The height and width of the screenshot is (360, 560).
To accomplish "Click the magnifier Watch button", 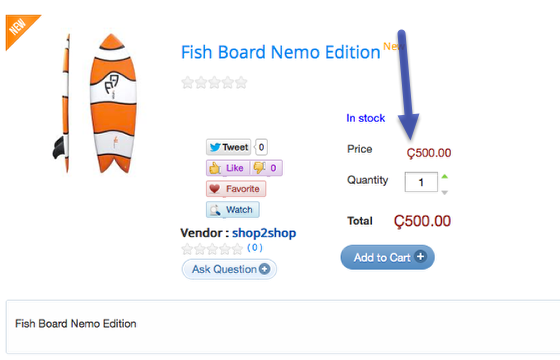I will tap(232, 210).
